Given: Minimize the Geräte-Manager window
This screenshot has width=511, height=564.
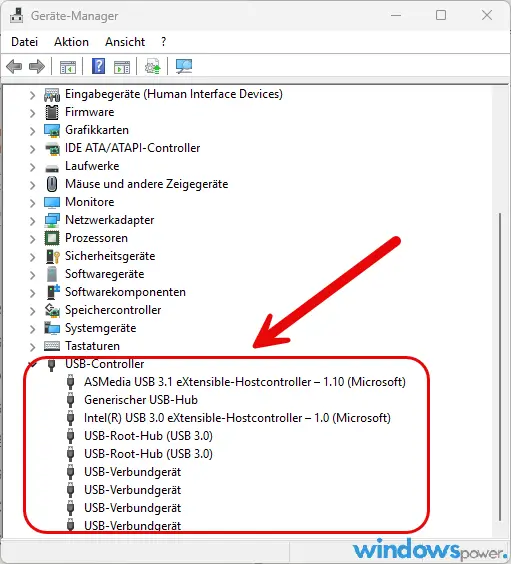Looking at the screenshot, I should tap(396, 15).
